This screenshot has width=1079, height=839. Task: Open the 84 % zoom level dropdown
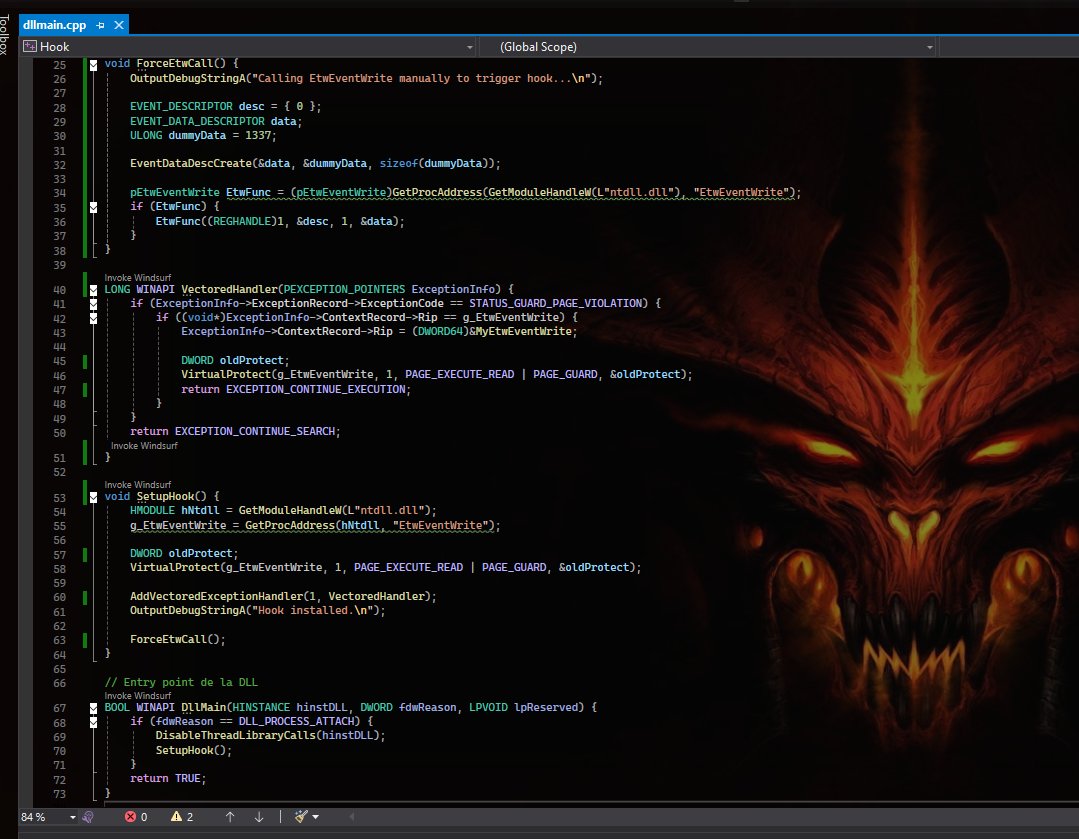[72, 817]
